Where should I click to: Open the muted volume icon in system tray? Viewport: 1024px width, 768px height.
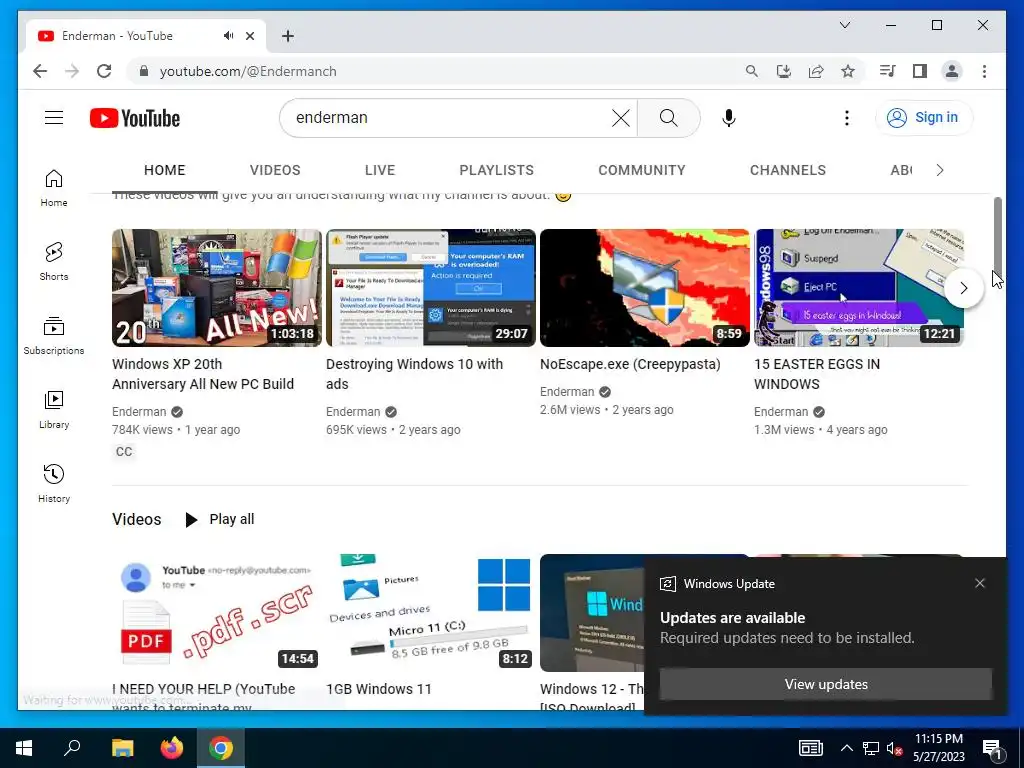click(894, 748)
